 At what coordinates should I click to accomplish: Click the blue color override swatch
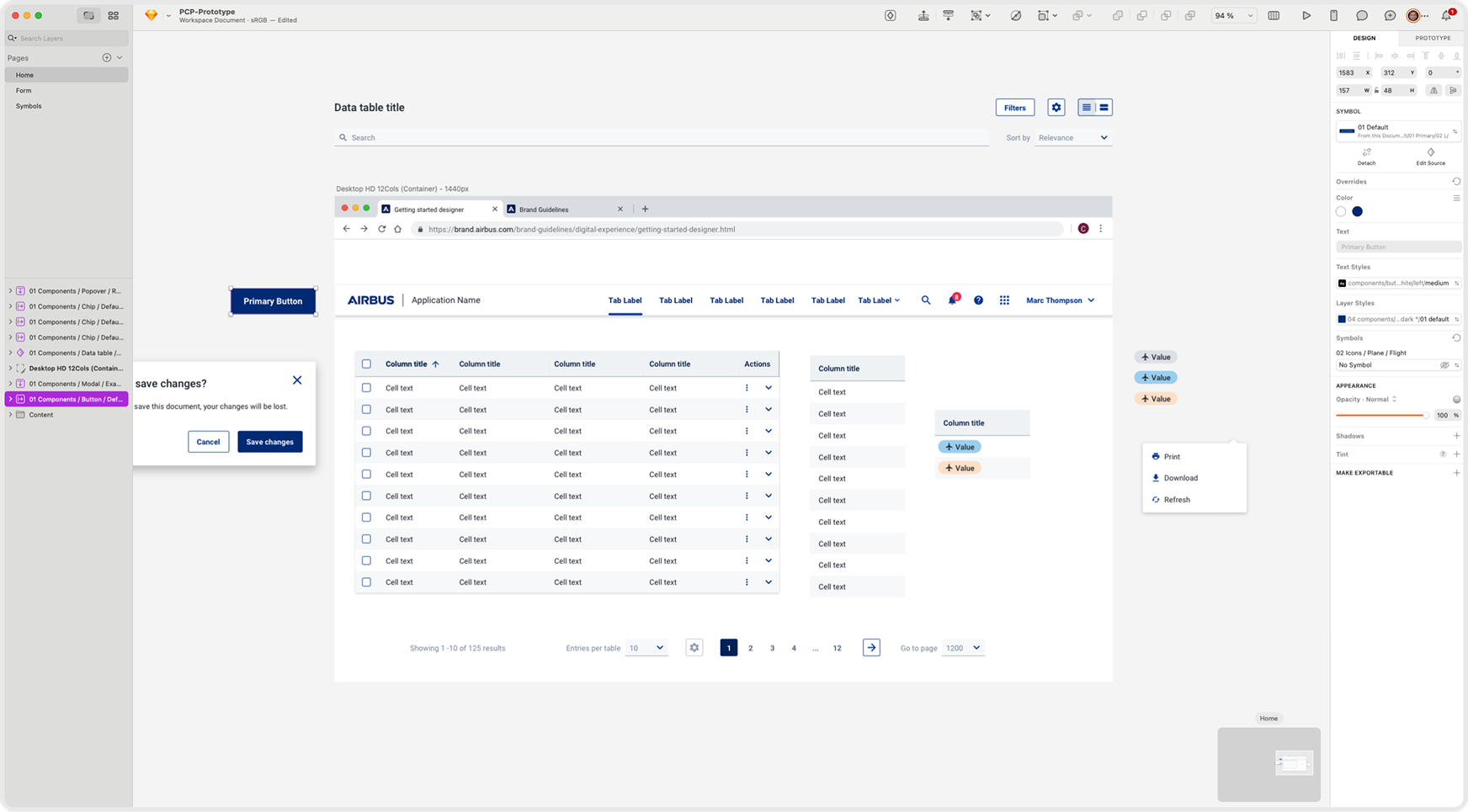point(1357,211)
